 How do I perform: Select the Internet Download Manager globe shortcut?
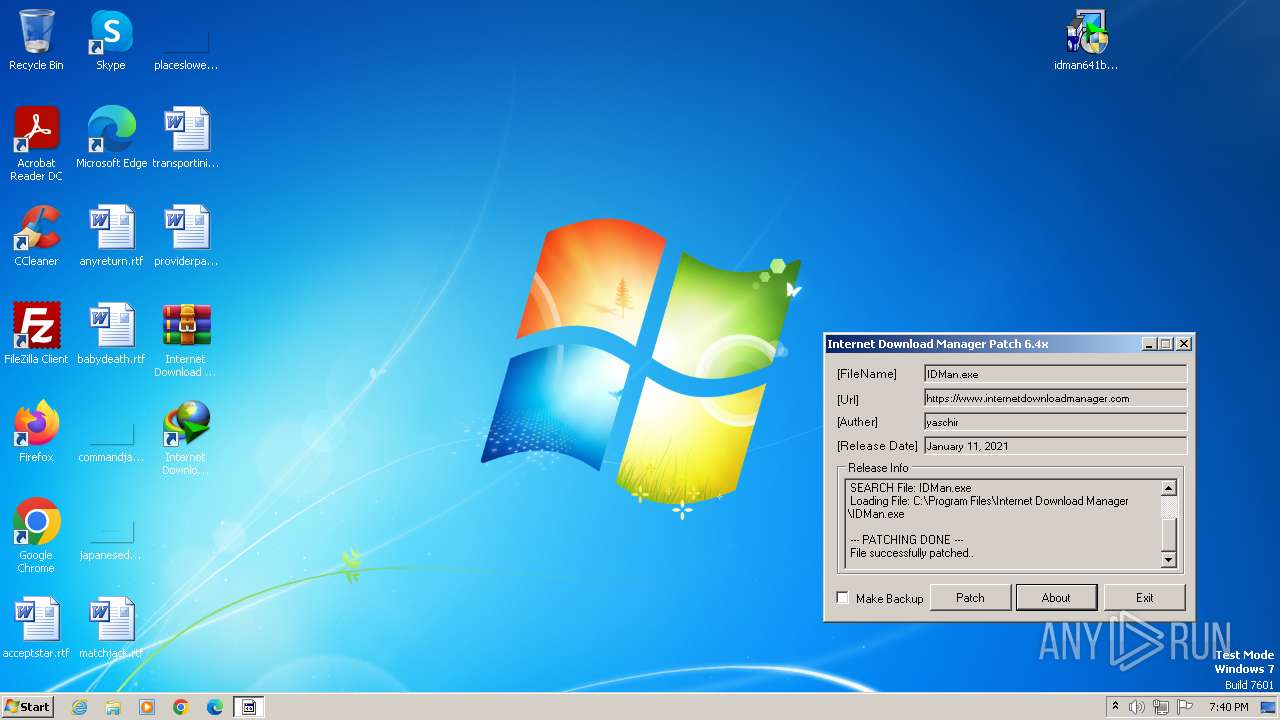coord(186,438)
